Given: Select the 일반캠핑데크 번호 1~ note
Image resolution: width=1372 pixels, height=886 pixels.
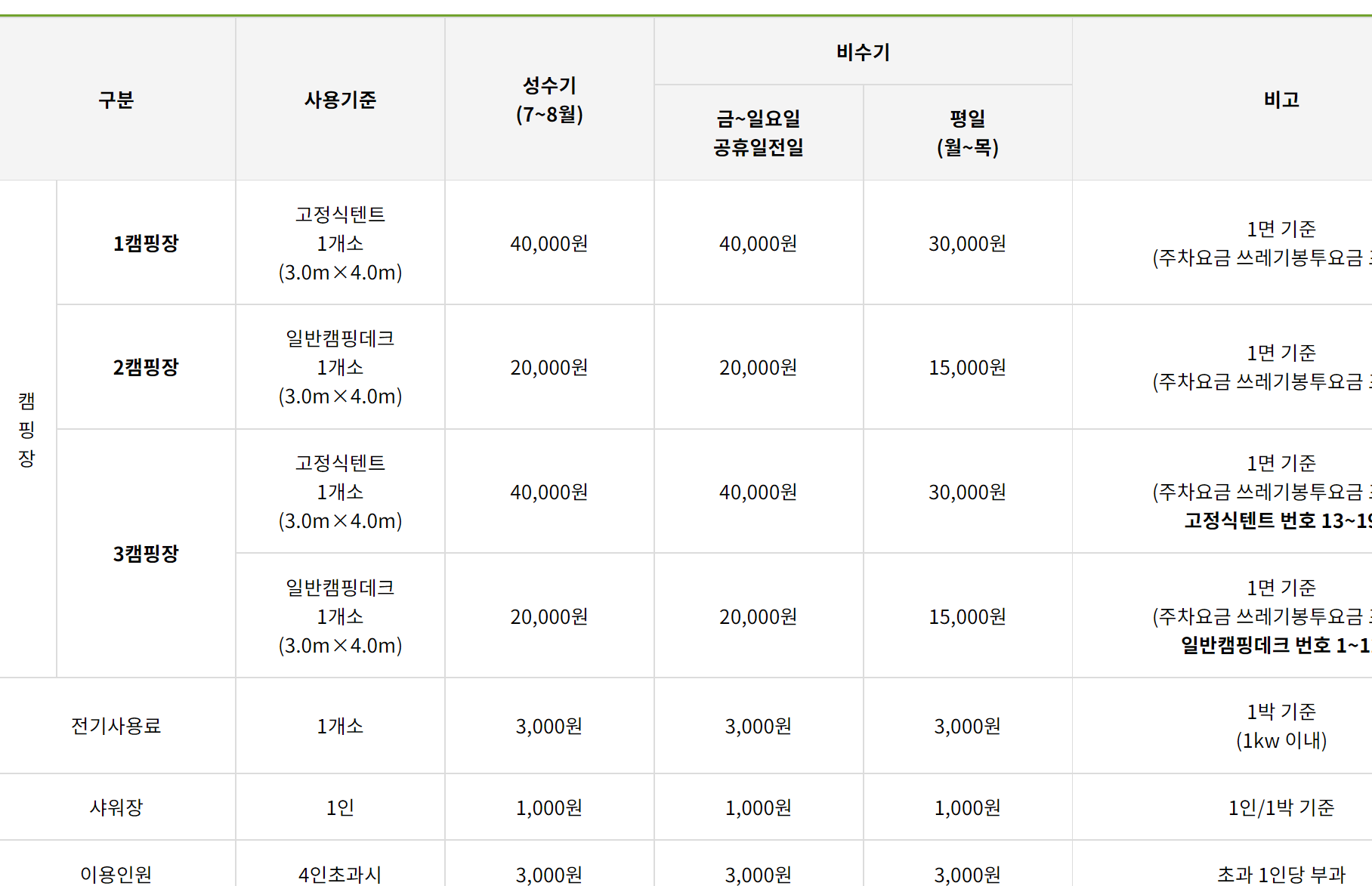Looking at the screenshot, I should point(1276,645).
